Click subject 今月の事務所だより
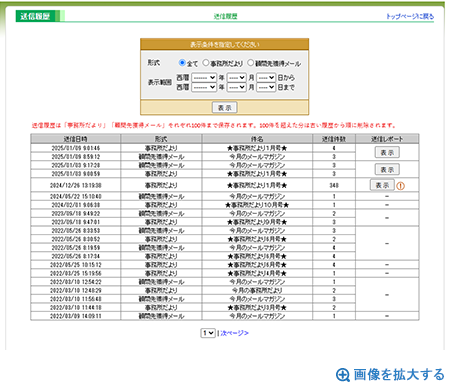The width and height of the screenshot is (450, 386). (257, 291)
